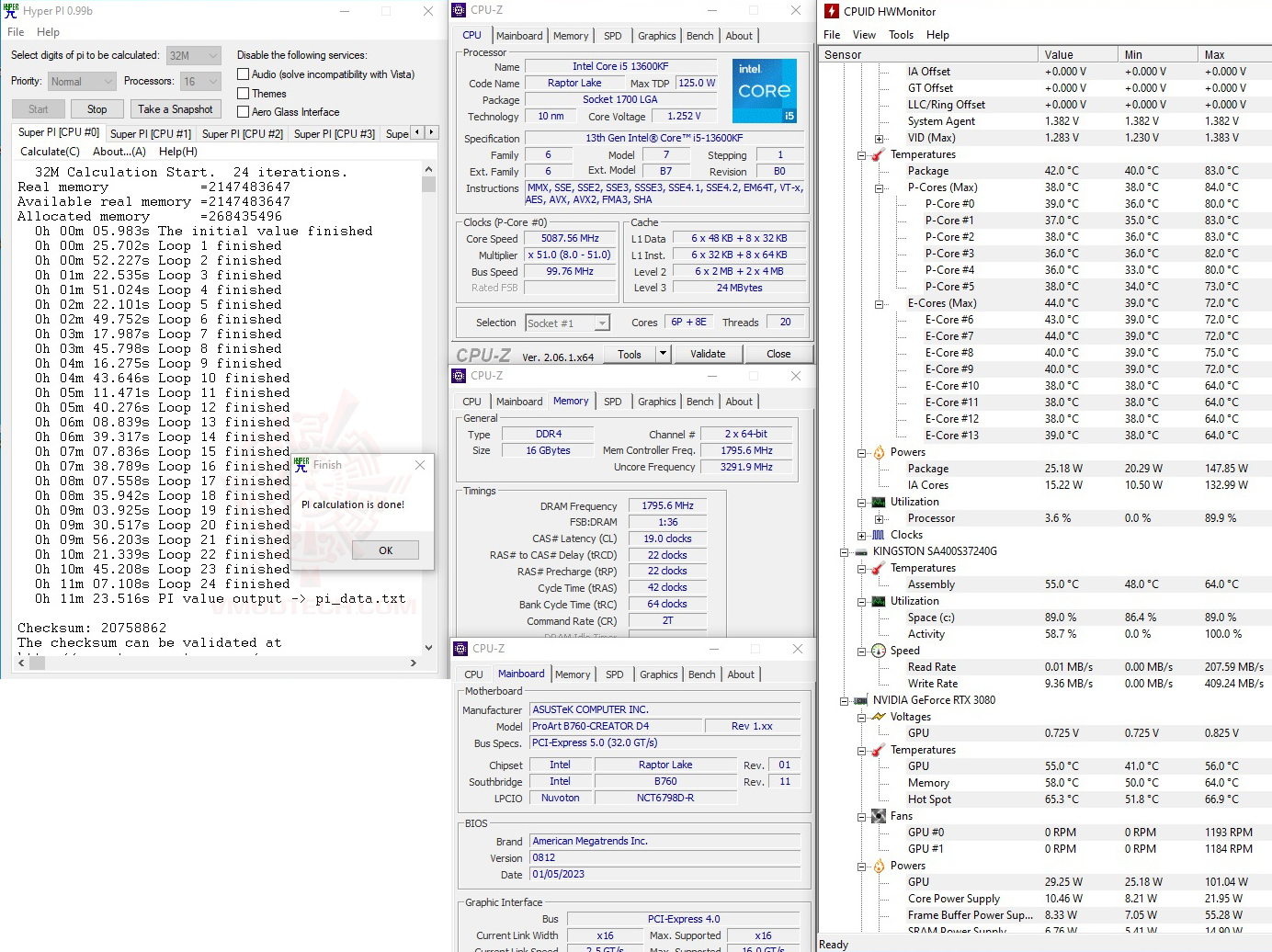Expand the Clocks tree node
1272x952 pixels.
click(861, 535)
